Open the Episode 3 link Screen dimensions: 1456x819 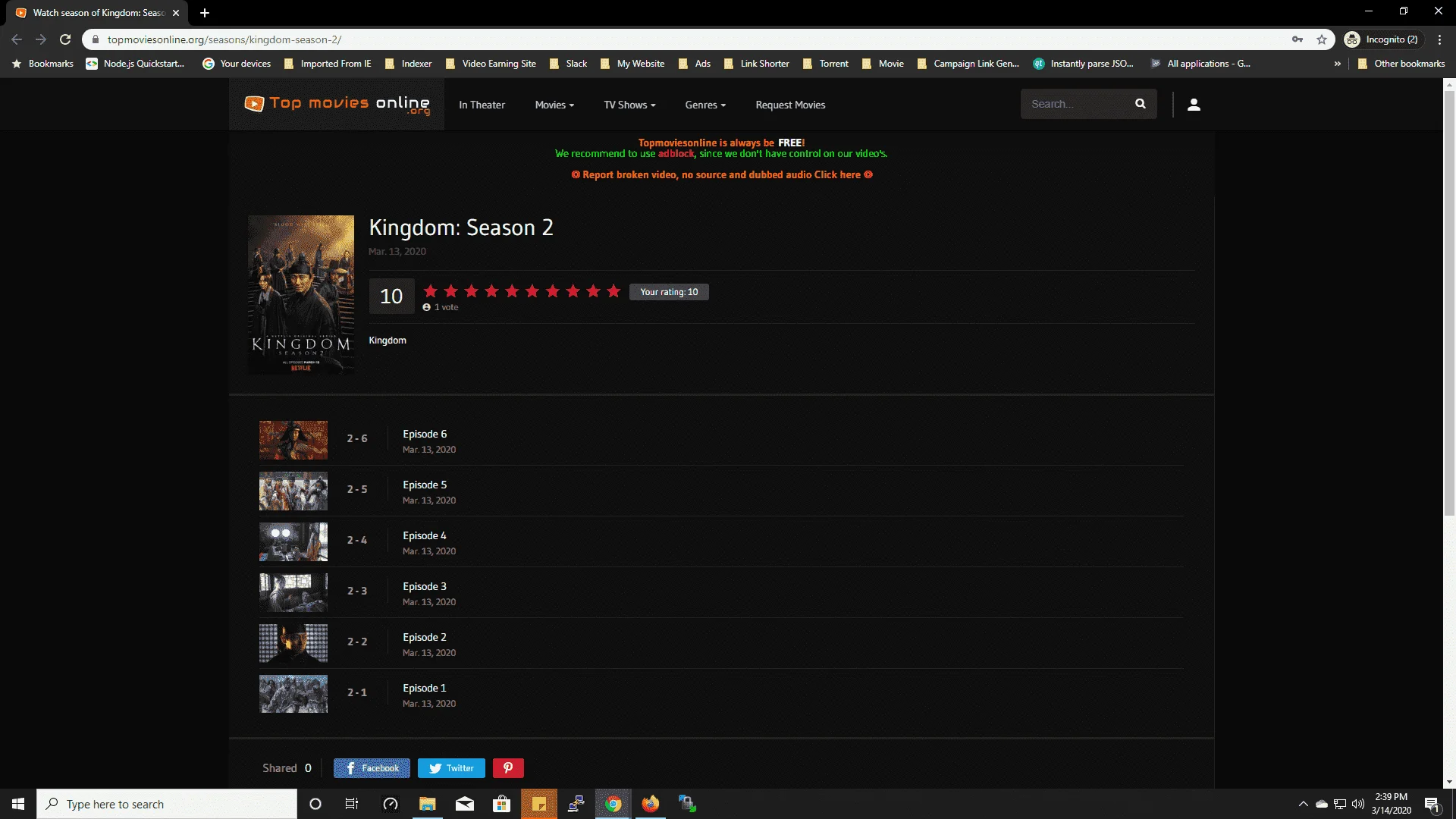(x=425, y=586)
